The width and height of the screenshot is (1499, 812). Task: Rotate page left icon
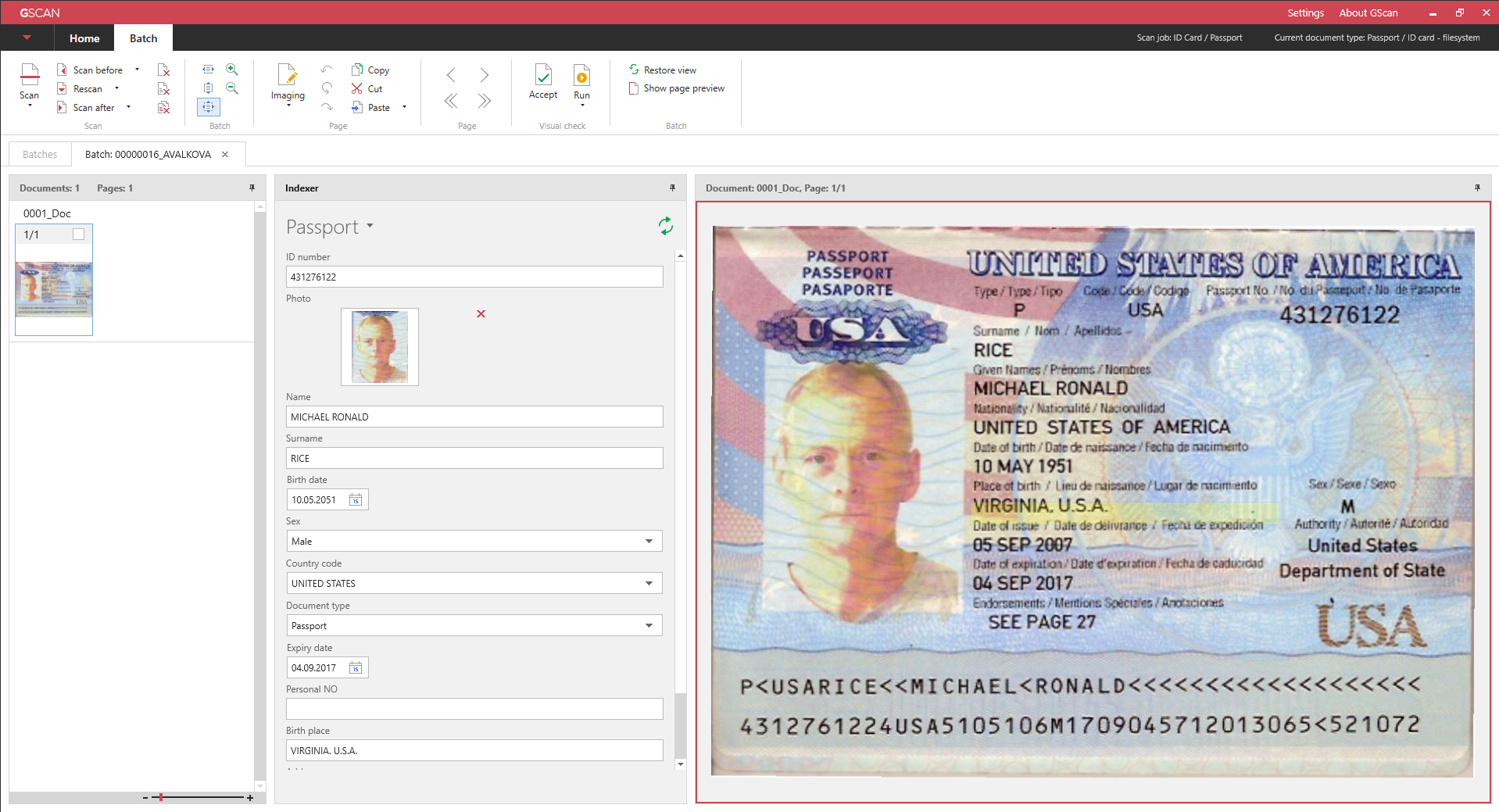[x=327, y=70]
